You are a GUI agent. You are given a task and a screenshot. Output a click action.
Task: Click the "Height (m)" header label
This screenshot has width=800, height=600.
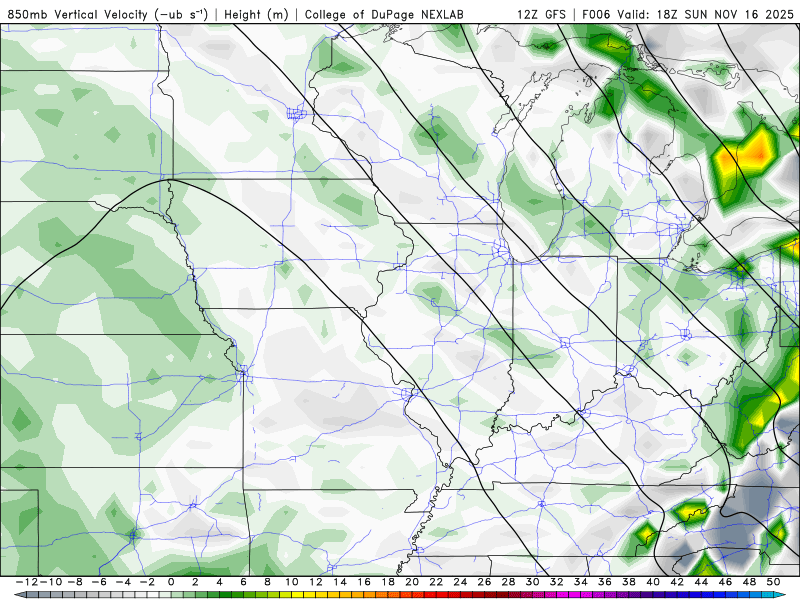click(257, 14)
